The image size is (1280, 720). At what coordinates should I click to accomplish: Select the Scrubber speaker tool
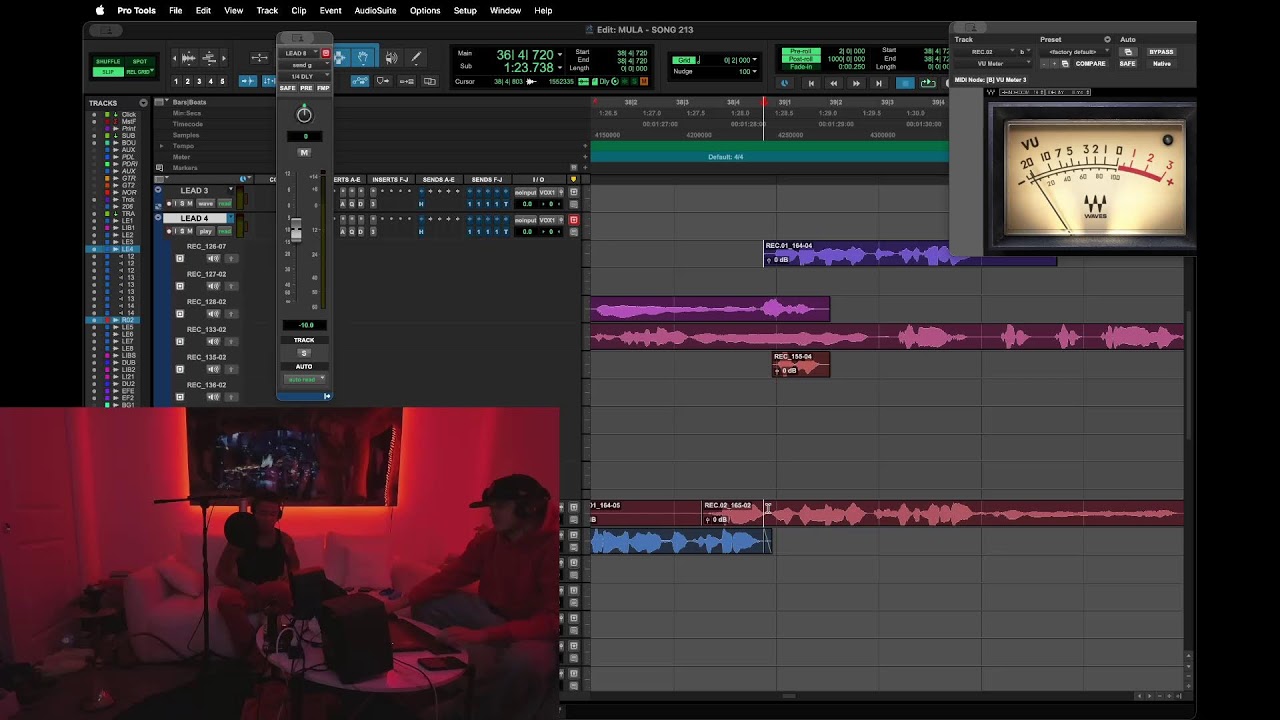click(391, 58)
